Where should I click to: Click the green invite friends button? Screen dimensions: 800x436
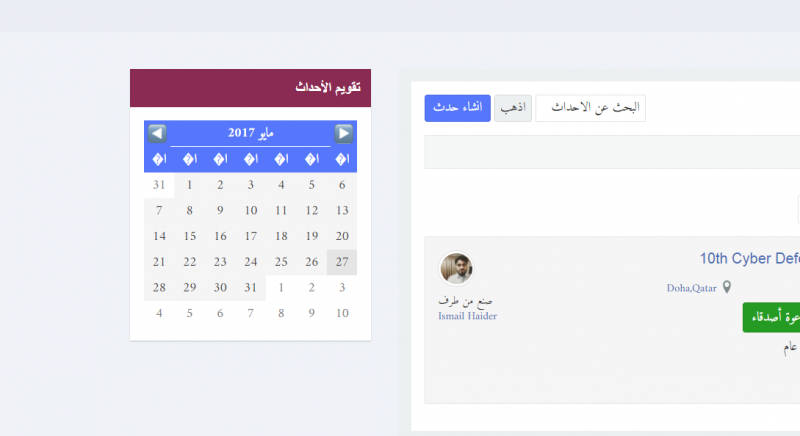coord(771,317)
